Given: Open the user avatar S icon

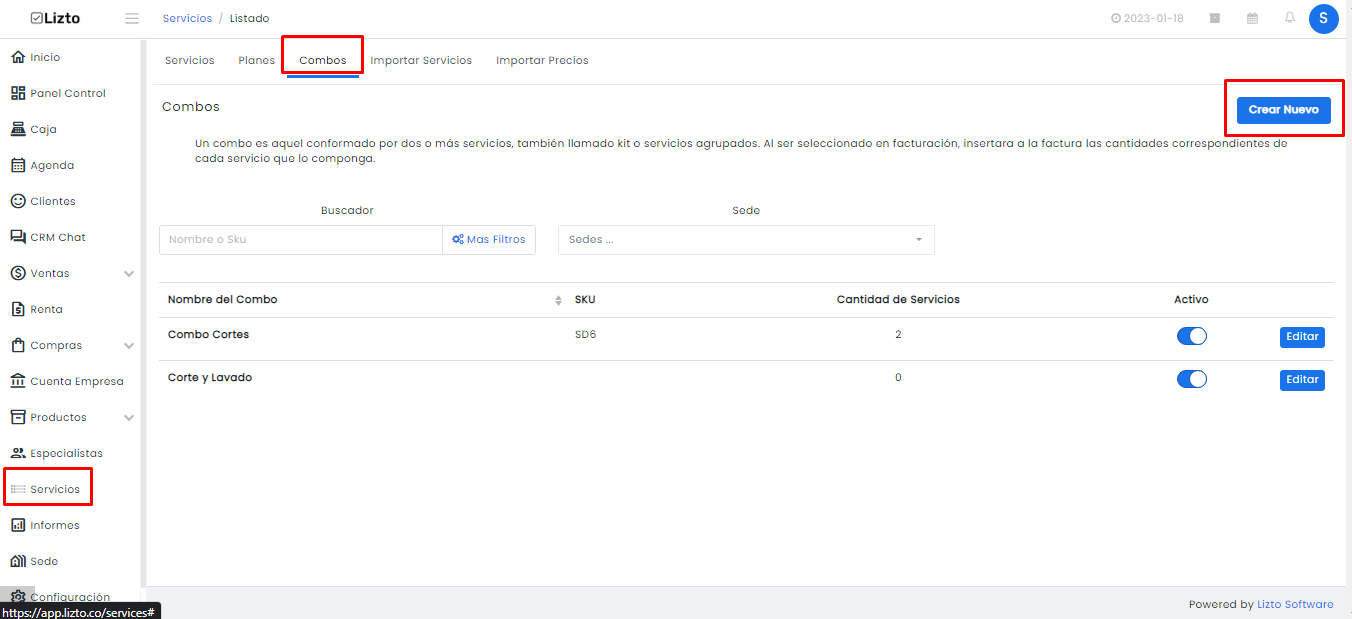Looking at the screenshot, I should (x=1323, y=19).
